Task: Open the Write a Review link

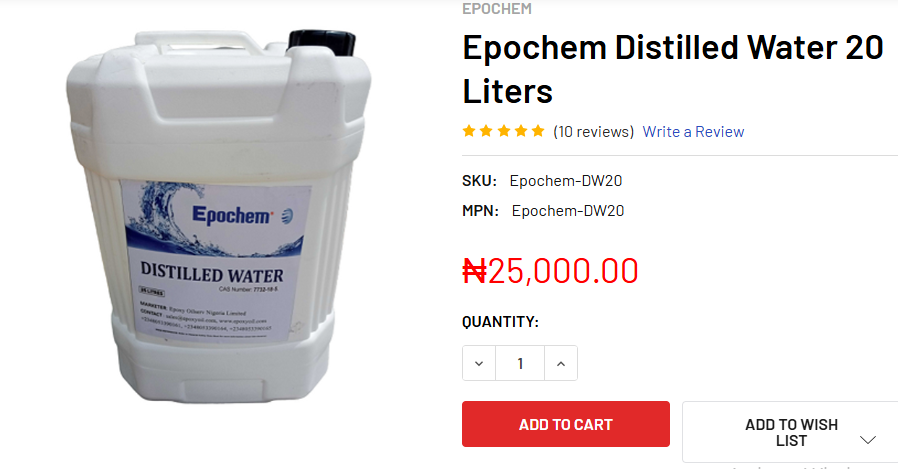Action: point(693,132)
